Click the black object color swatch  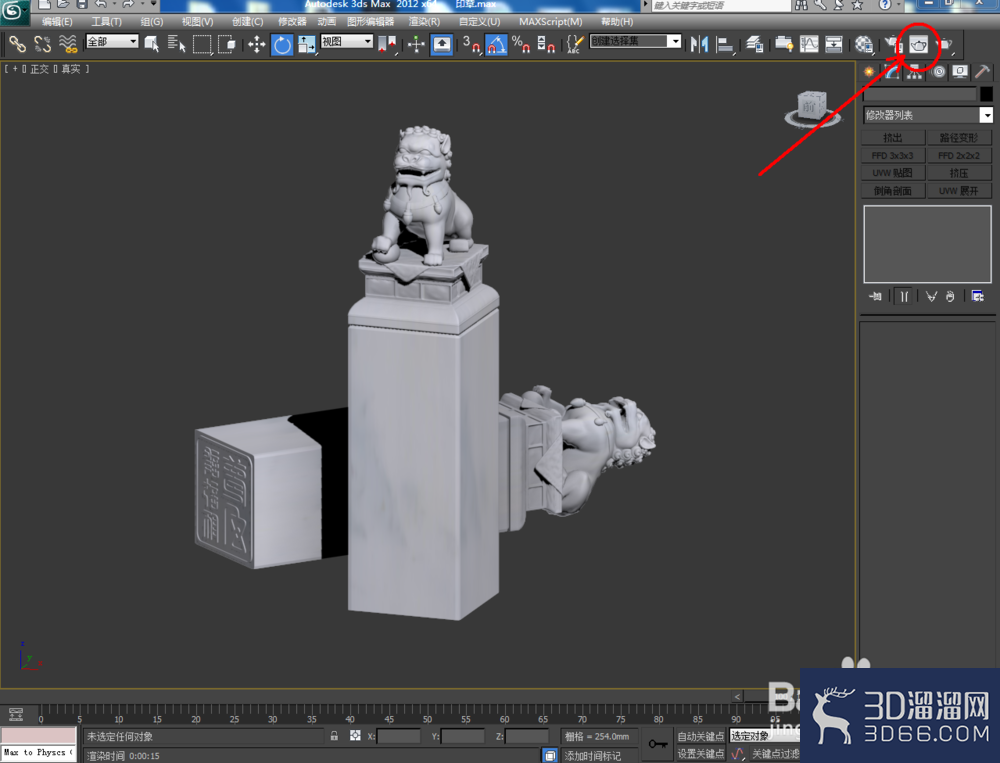(x=986, y=94)
